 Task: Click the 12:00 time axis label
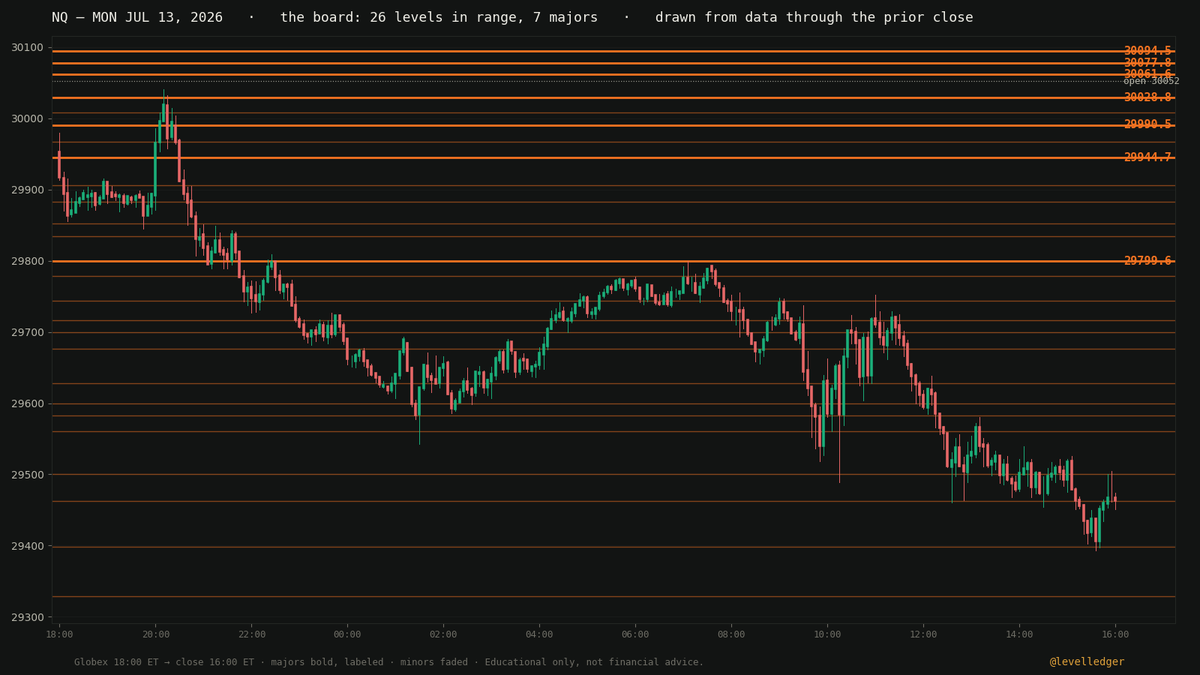pos(923,634)
